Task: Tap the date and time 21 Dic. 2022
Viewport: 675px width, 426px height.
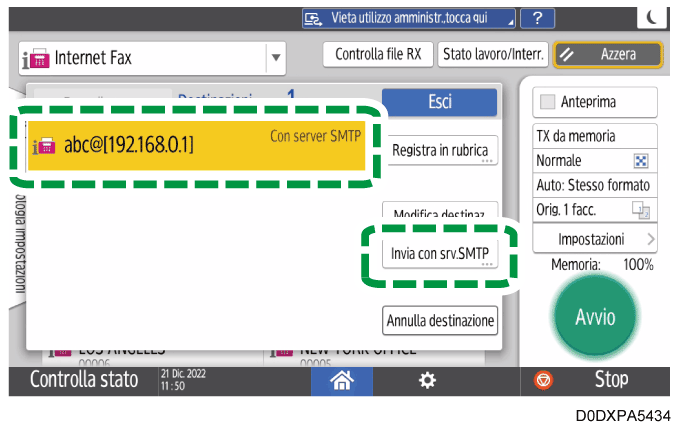Action: coord(183,380)
